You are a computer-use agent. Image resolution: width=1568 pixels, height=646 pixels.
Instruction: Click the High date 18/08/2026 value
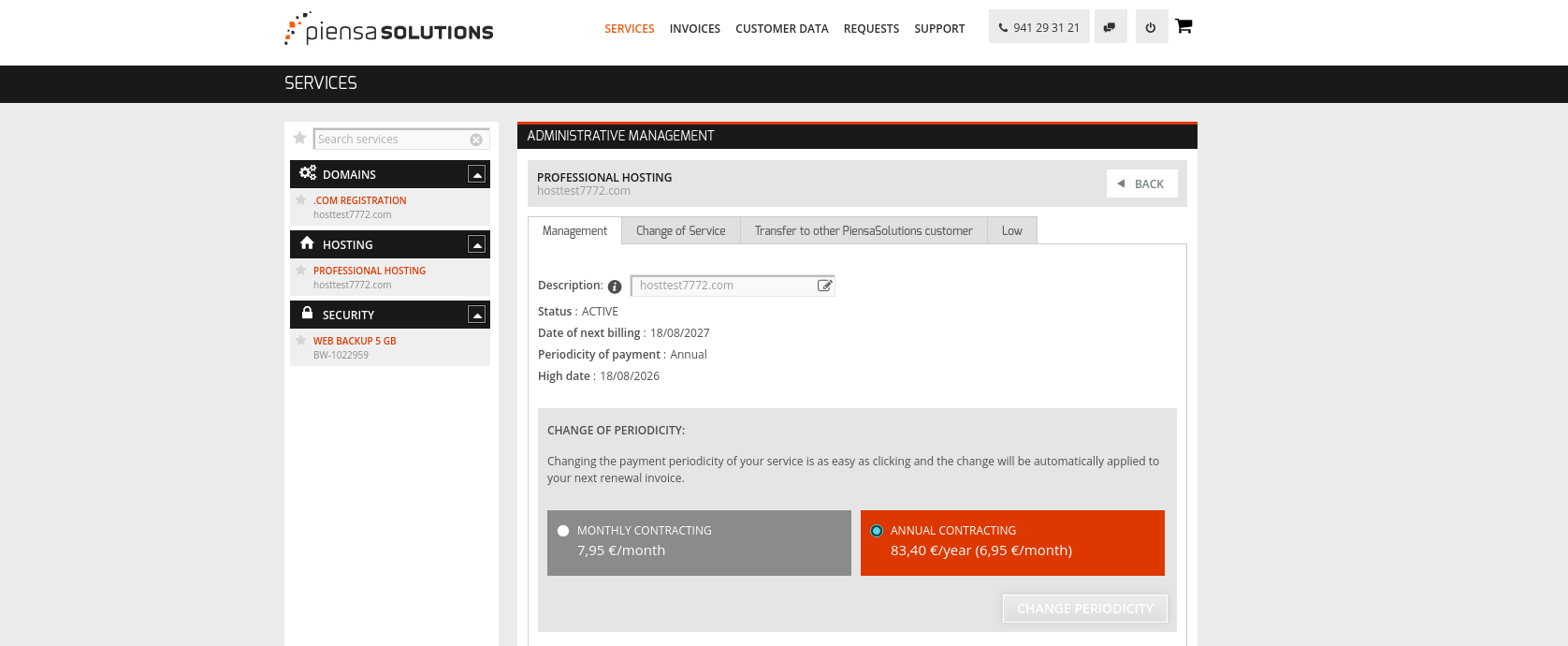630,376
